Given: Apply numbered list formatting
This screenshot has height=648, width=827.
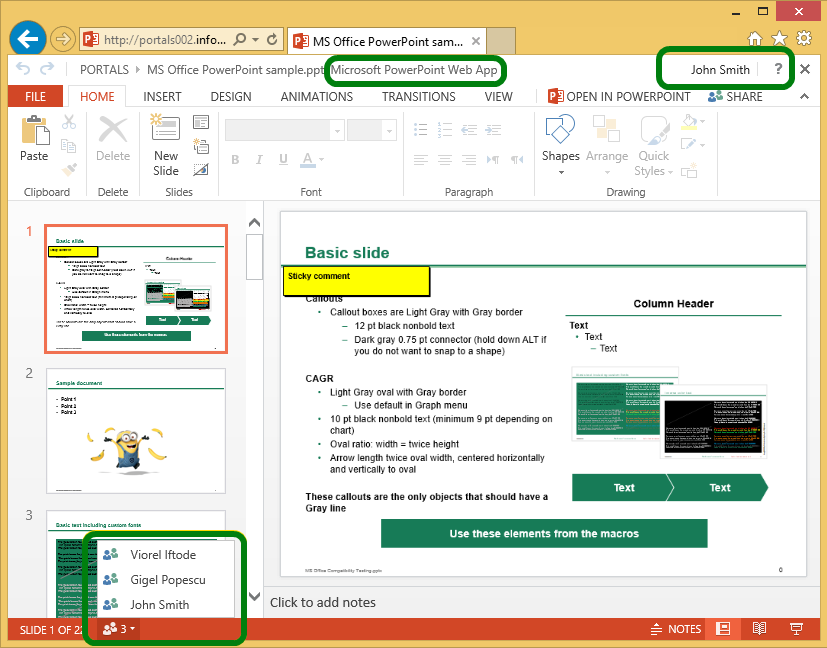Looking at the screenshot, I should [x=445, y=130].
